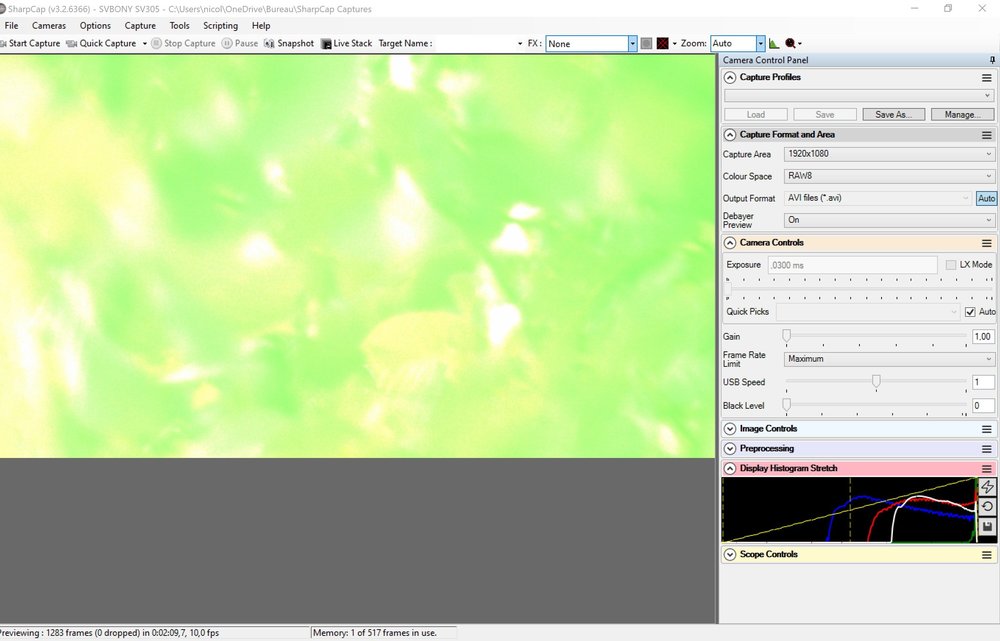Uncheck the exposure Auto checkbox
This screenshot has width=1000, height=641.
coord(970,312)
